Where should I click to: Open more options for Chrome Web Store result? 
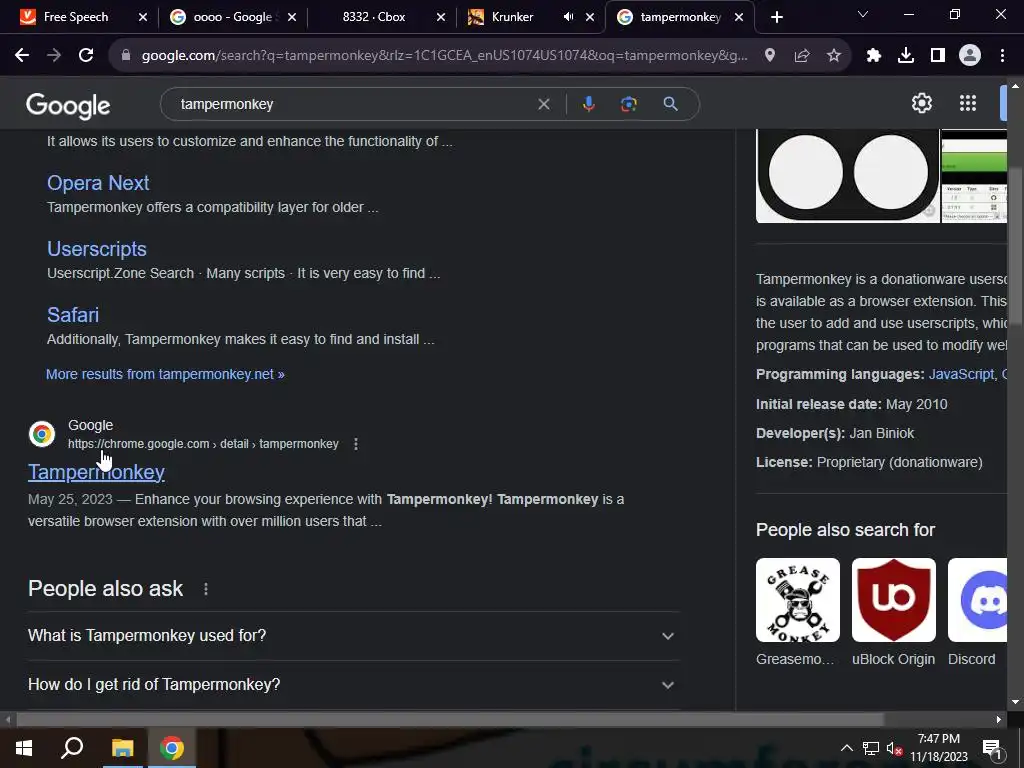356,444
